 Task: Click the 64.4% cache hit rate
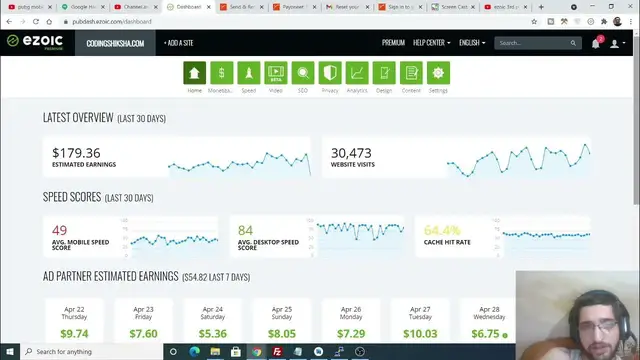point(442,230)
